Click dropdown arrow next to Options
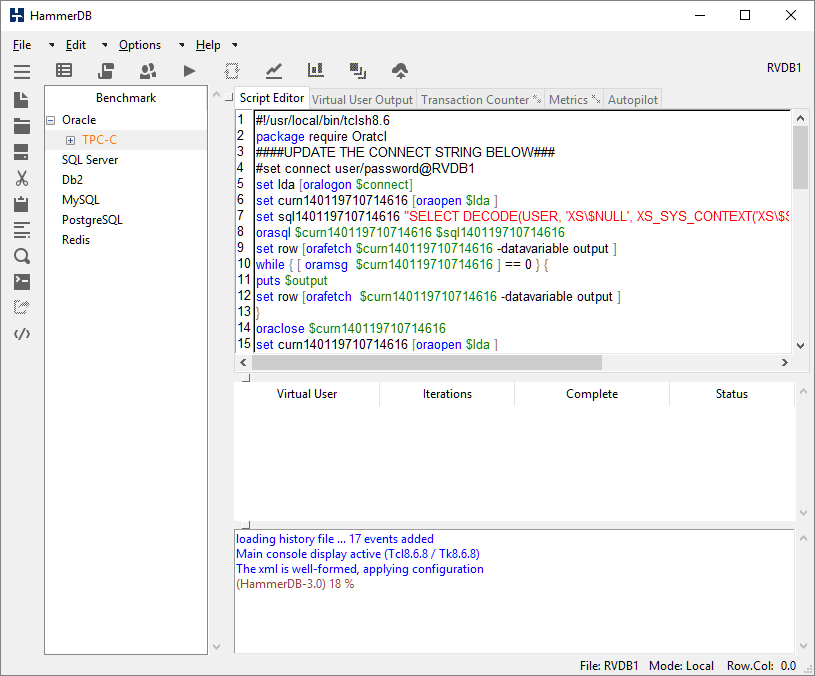 181,45
